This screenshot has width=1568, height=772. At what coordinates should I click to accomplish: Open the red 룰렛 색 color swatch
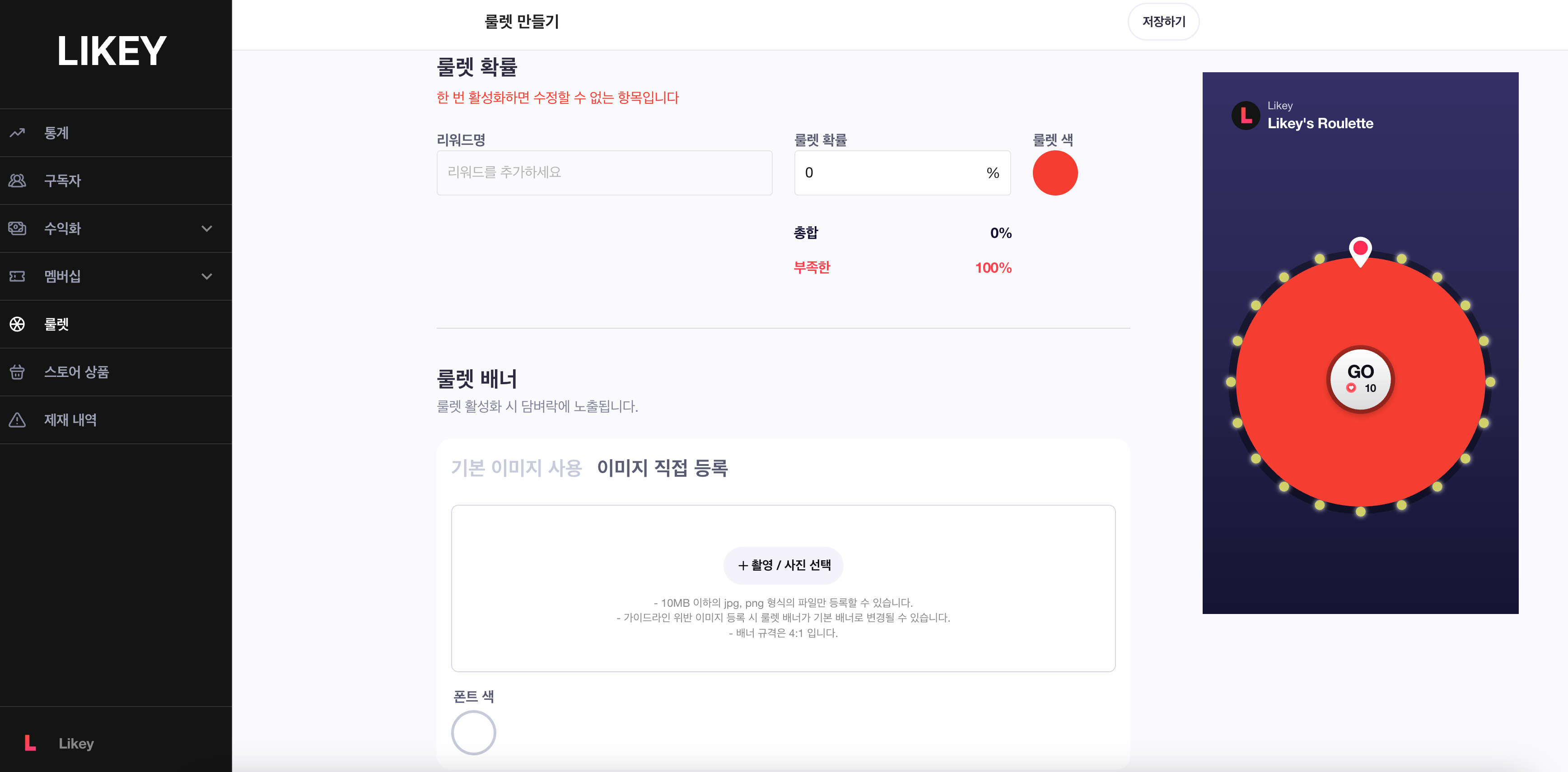coord(1055,173)
